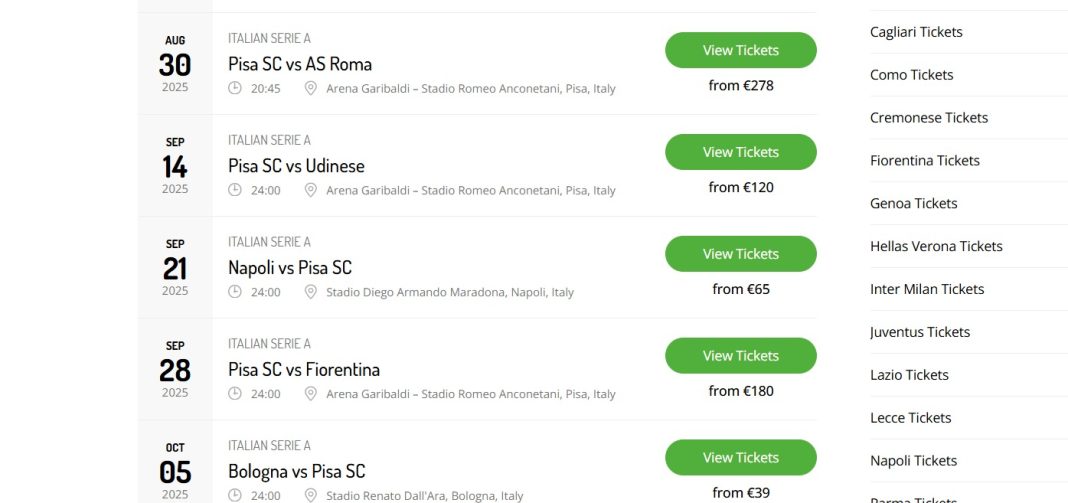This screenshot has width=1068, height=503.
Task: Click clock icon in Napoli vs Pisa SC row
Action: pyautogui.click(x=234, y=292)
